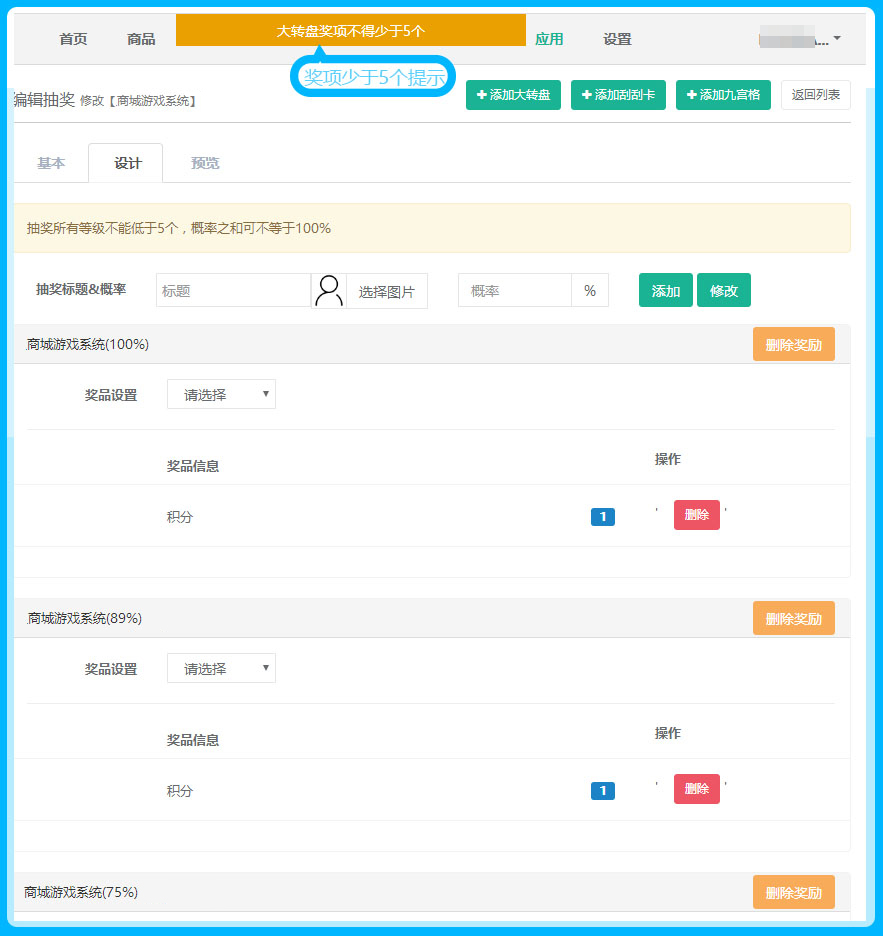Click 添加刮刮卡 plus button
883x936 pixels.
(618, 95)
